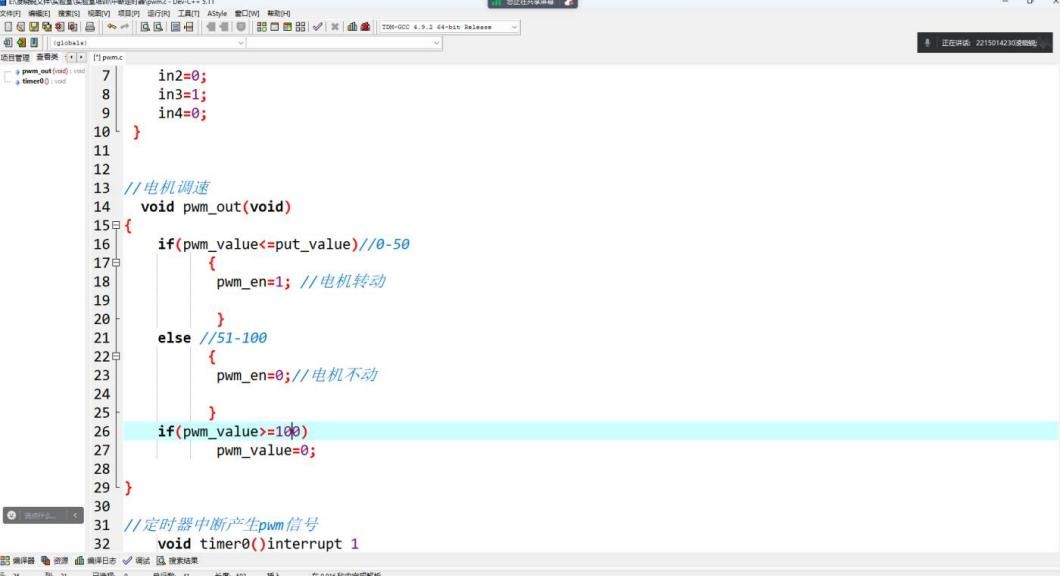The image size is (1060, 576).
Task: Click the Find (search) toolbar icon
Action: pyautogui.click(x=145, y=28)
